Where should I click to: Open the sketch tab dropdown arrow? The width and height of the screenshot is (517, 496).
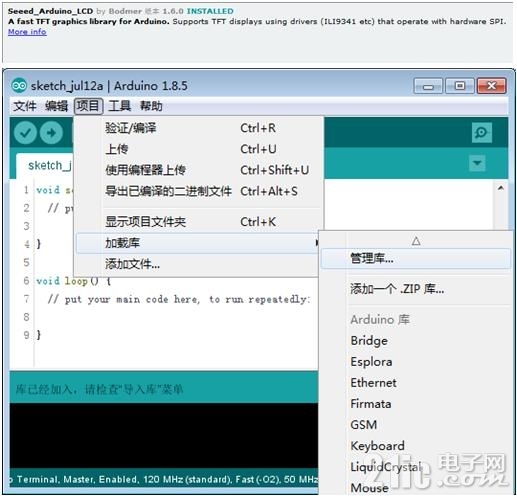[x=477, y=163]
